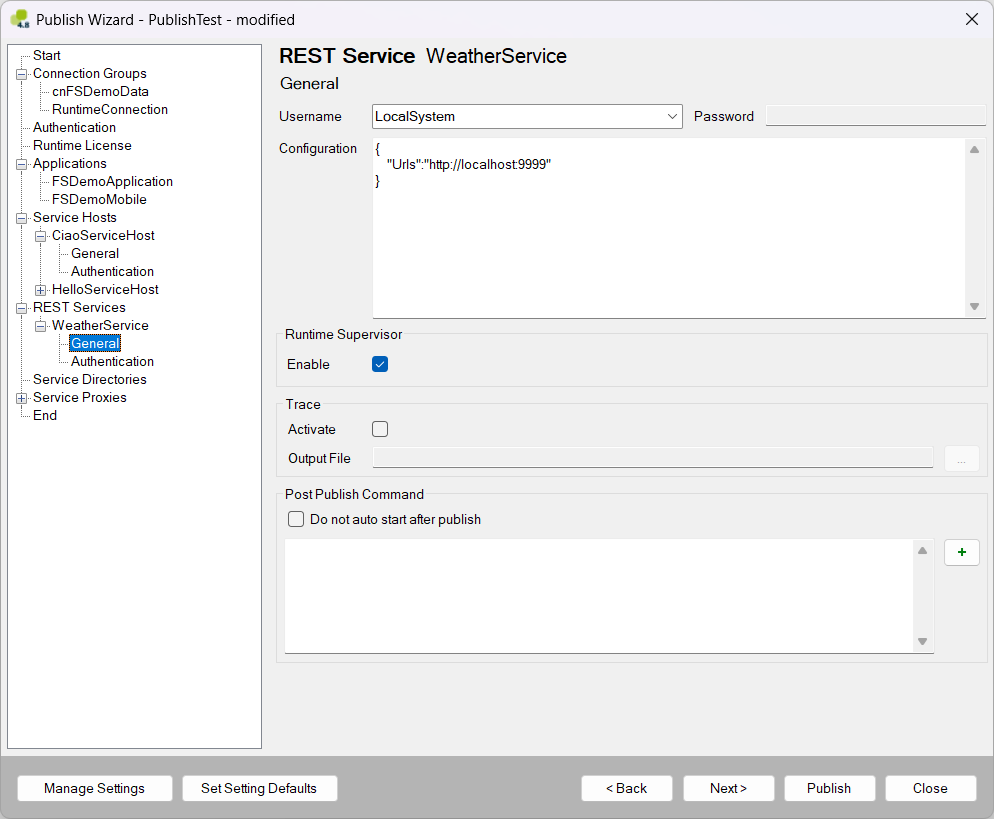Image resolution: width=994 pixels, height=819 pixels.
Task: Collapse the REST Services node
Action: (22, 308)
